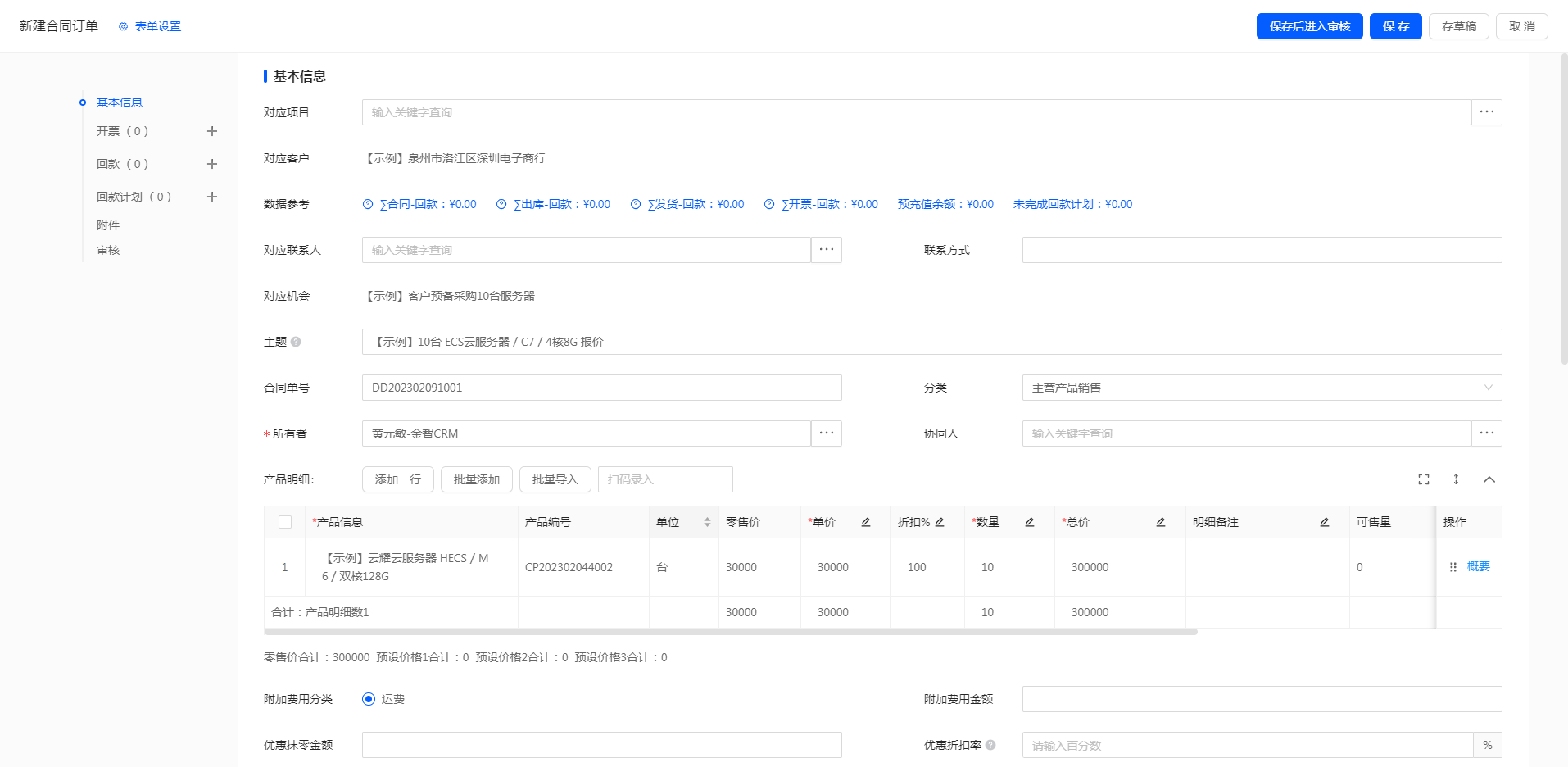The width and height of the screenshot is (1568, 767).
Task: Focus 优惠折扣率 percent field
Action: pyautogui.click(x=1248, y=745)
